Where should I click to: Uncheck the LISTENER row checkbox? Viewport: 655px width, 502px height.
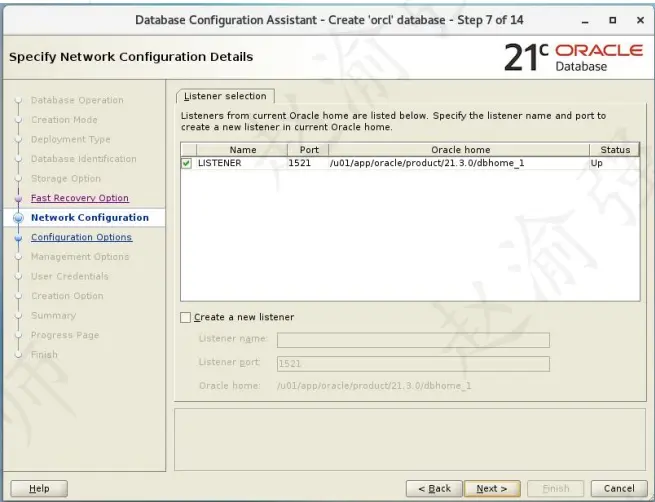click(x=186, y=163)
